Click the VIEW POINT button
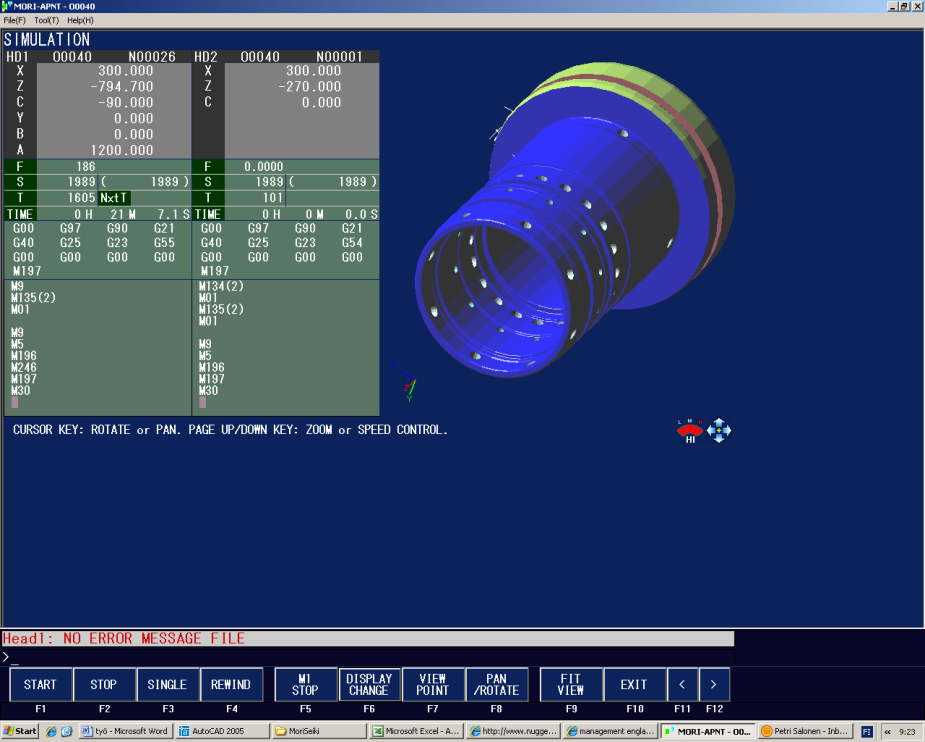Screen dimensions: 925x742 click(433, 685)
